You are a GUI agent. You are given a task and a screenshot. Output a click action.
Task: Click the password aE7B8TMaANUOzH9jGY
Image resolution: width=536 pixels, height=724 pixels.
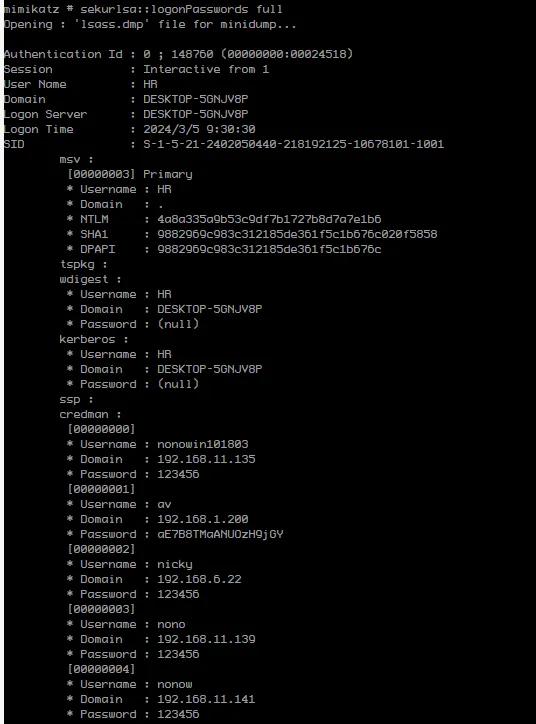[x=220, y=534]
